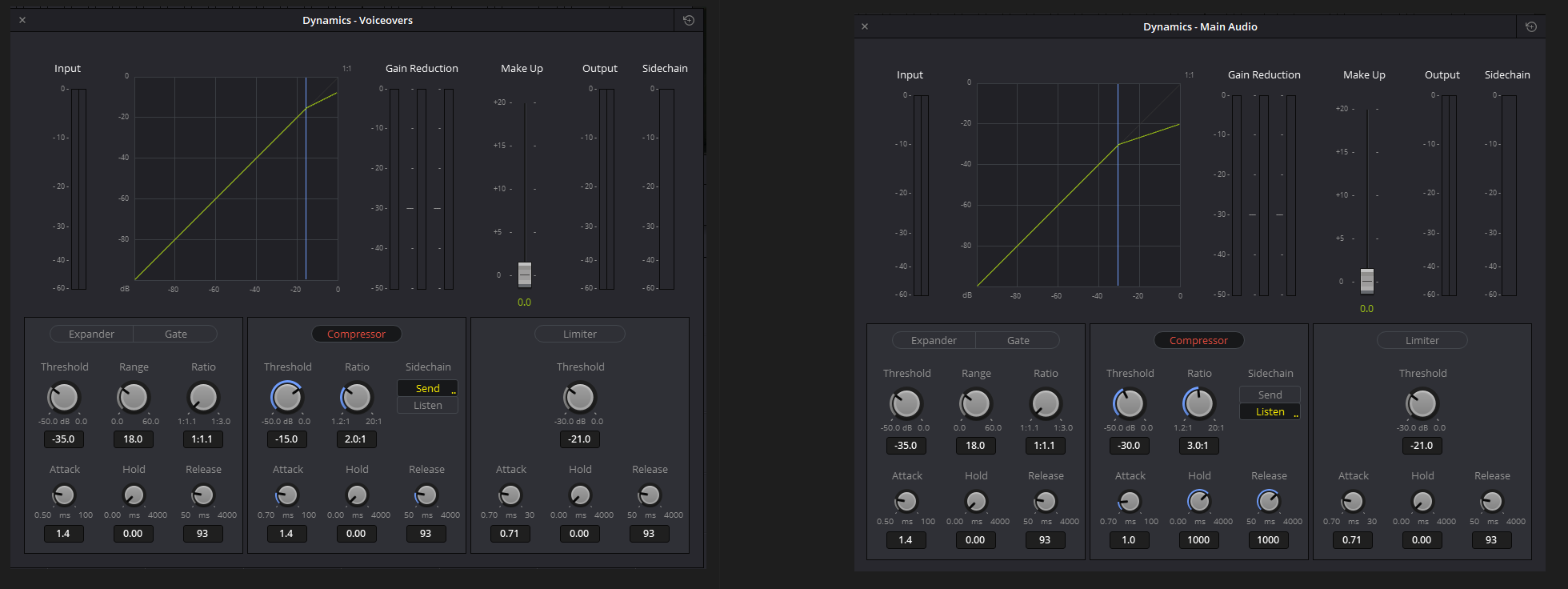The width and height of the screenshot is (1568, 589).
Task: Click Main Audio expander Ratio knob
Action: [x=1046, y=403]
